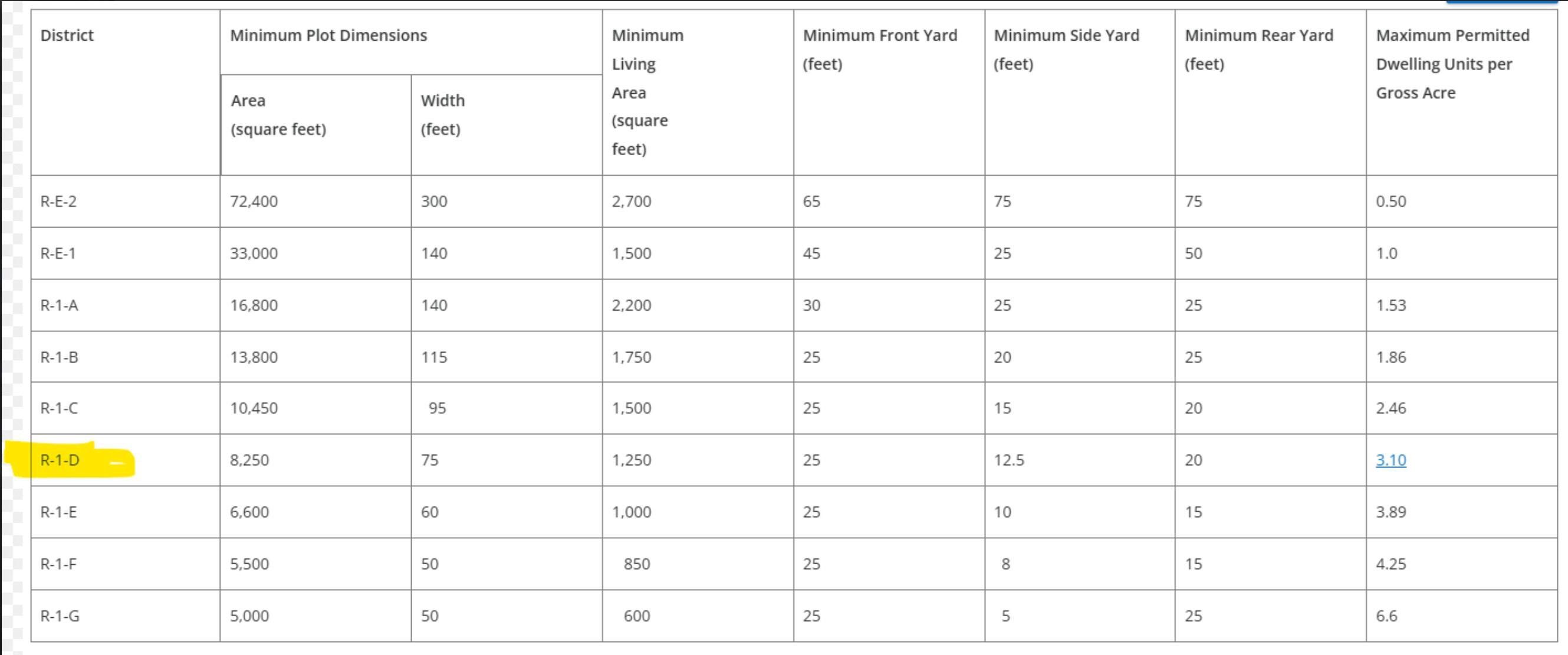This screenshot has width=1568, height=655.
Task: Select the R-E-2 district cell
Action: (58, 202)
